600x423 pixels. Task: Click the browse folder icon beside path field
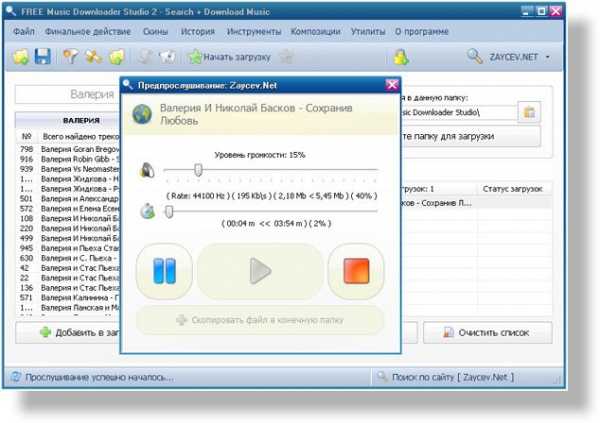[x=529, y=112]
